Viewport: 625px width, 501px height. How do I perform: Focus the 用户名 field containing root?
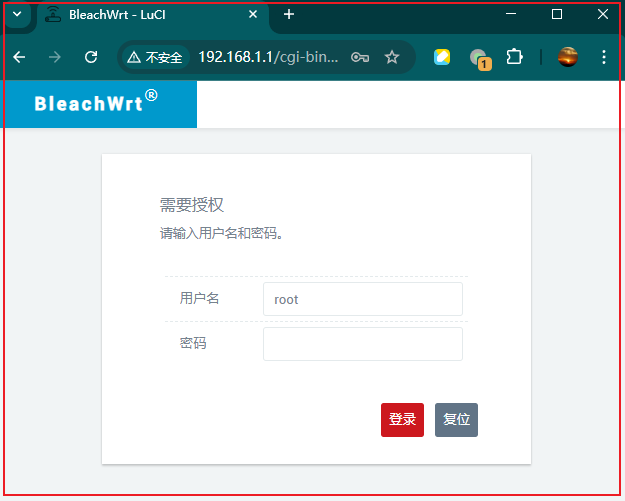(363, 299)
